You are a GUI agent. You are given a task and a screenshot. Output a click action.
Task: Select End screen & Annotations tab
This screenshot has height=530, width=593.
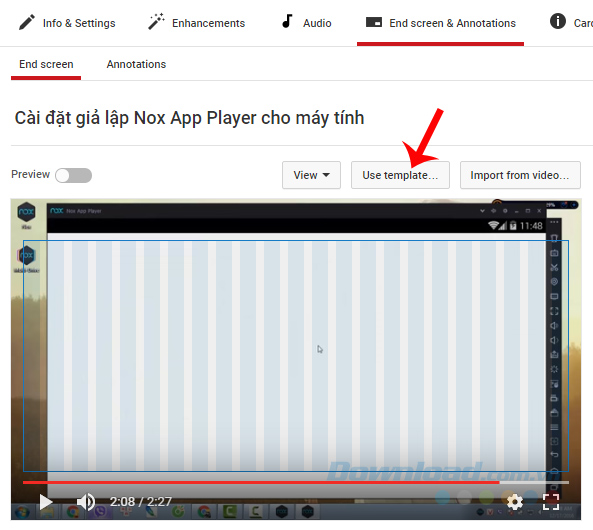pos(440,23)
